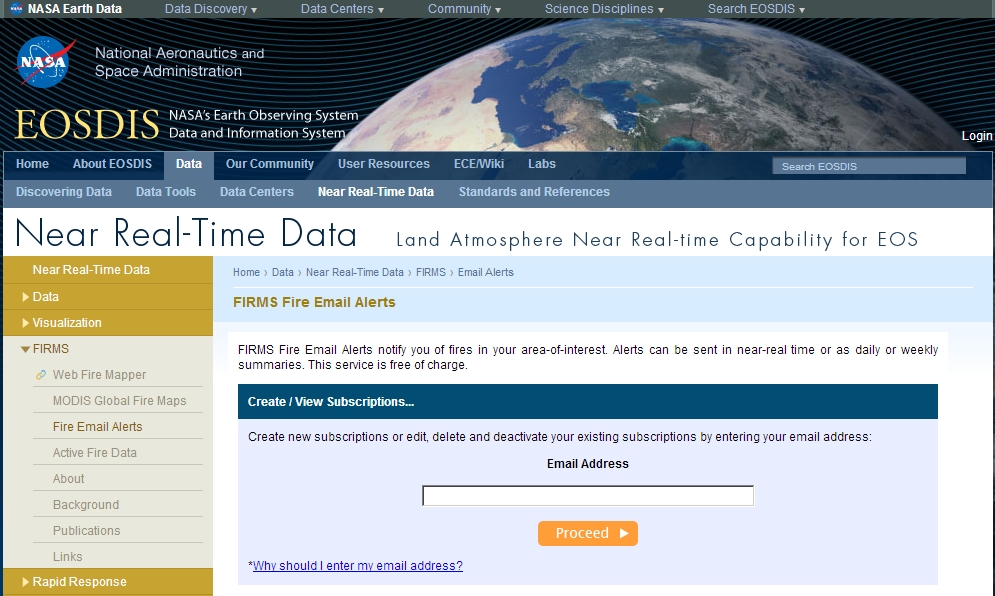Image resolution: width=995 pixels, height=596 pixels.
Task: Open the About EOSDIS tab
Action: [112, 164]
